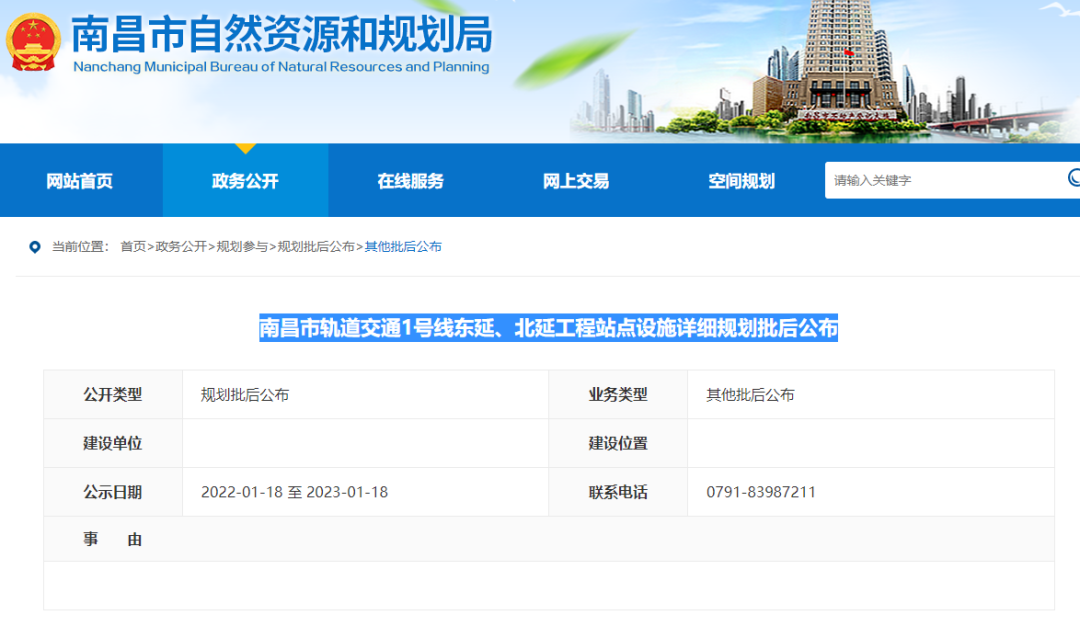This screenshot has height=638, width=1080.
Task: Open the 规划参与 breadcrumb link
Action: [242, 247]
